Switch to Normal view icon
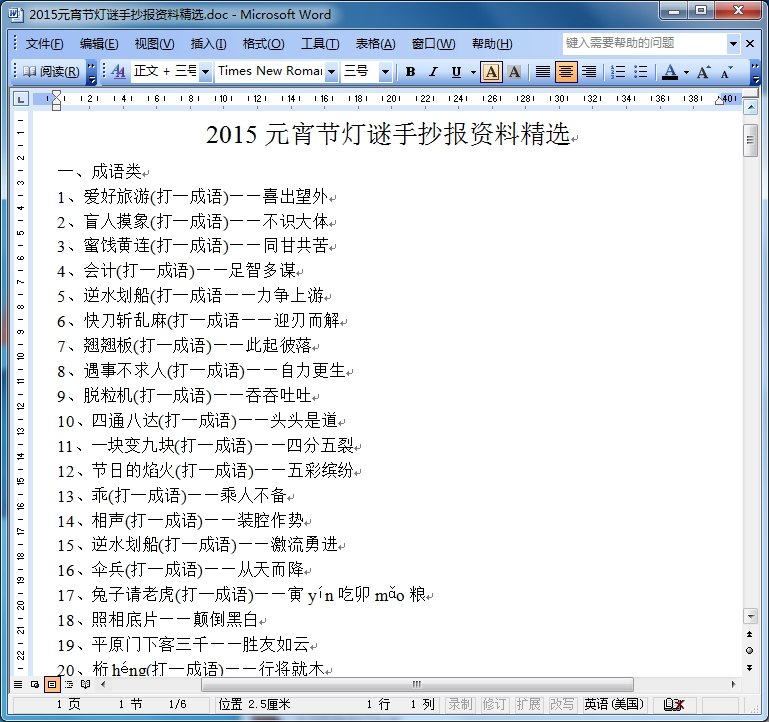Image resolution: width=769 pixels, height=722 pixels. point(18,684)
